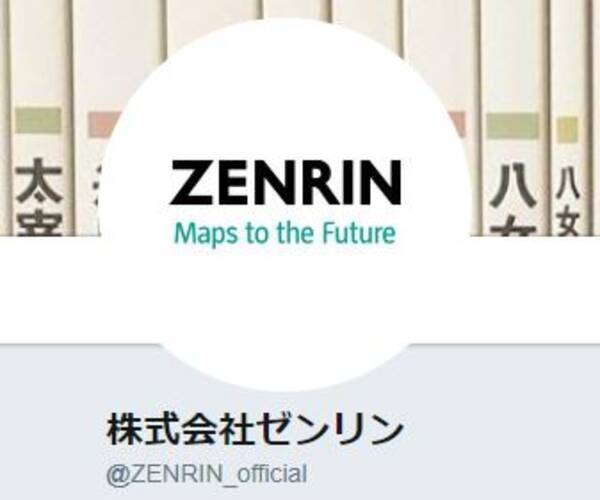The width and height of the screenshot is (600, 500).
Task: Click the green label on left book spine
Action: point(38,121)
